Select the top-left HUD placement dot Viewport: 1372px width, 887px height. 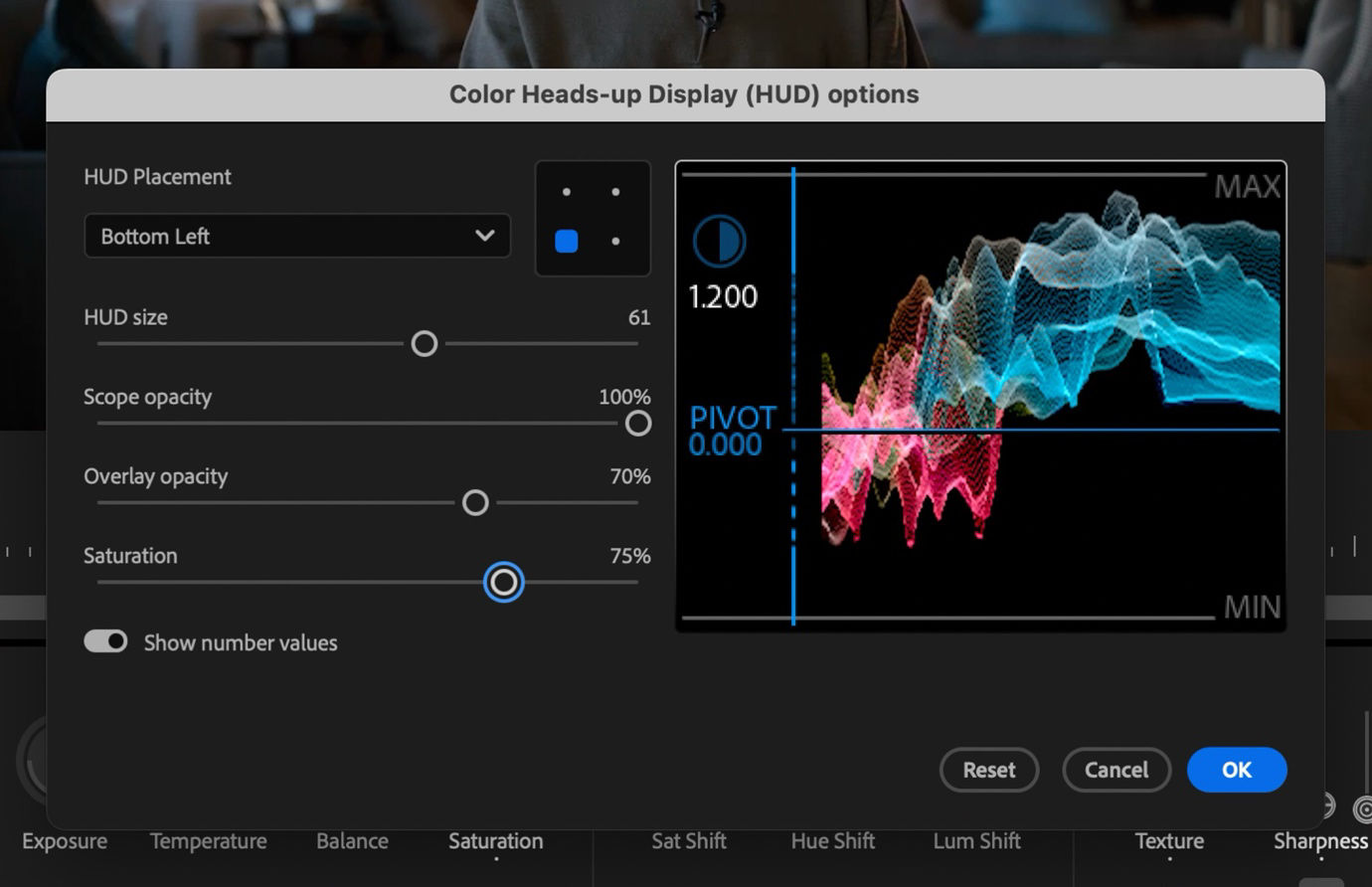click(x=568, y=191)
